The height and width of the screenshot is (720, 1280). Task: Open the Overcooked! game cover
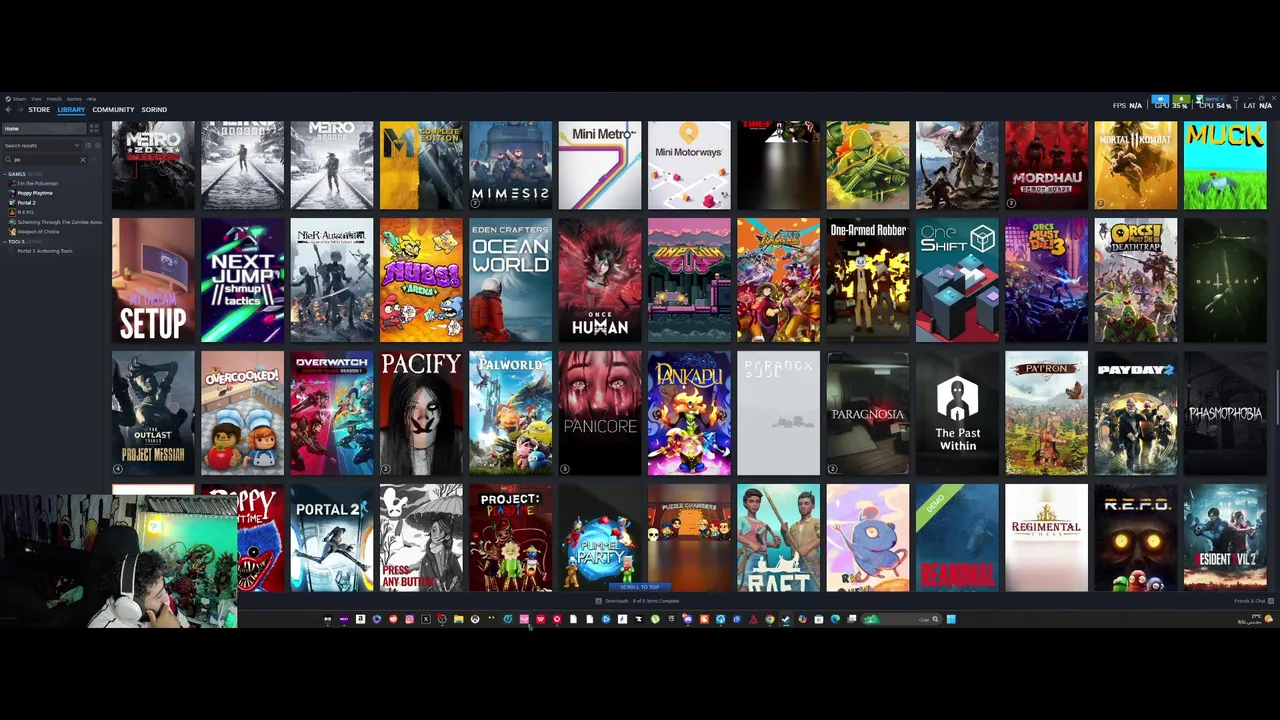tap(242, 413)
